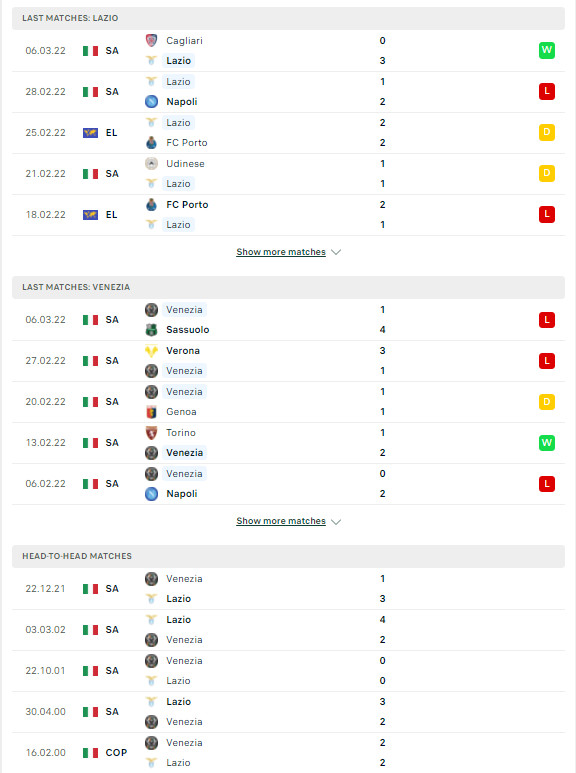576x773 pixels.
Task: Click the chevron beside Lazio's Show more matches
Action: tap(336, 252)
